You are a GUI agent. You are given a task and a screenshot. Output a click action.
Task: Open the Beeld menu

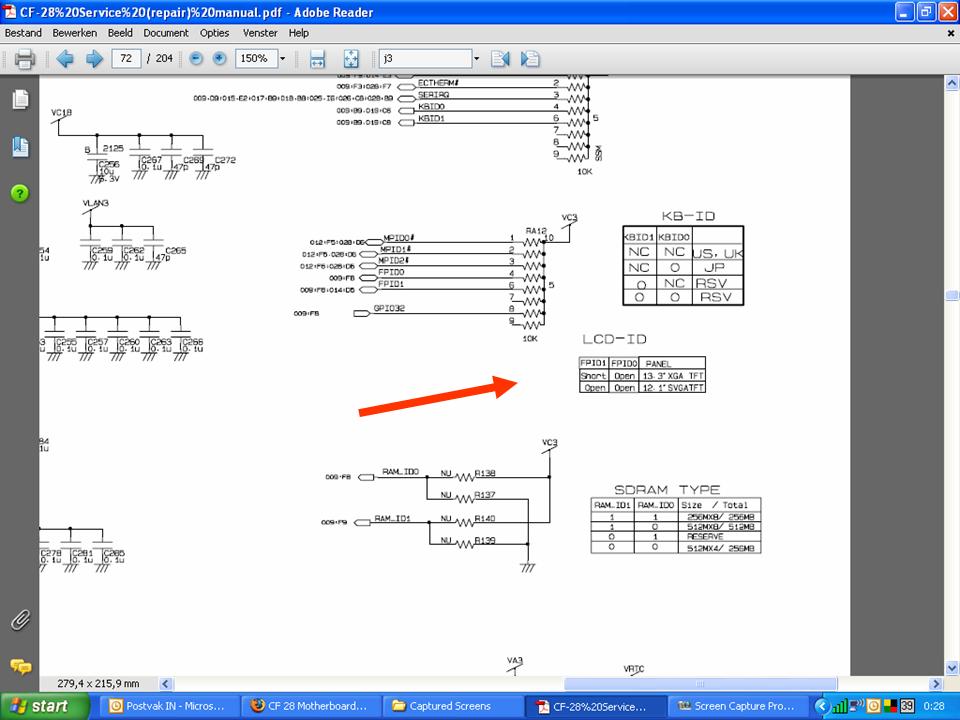click(120, 33)
